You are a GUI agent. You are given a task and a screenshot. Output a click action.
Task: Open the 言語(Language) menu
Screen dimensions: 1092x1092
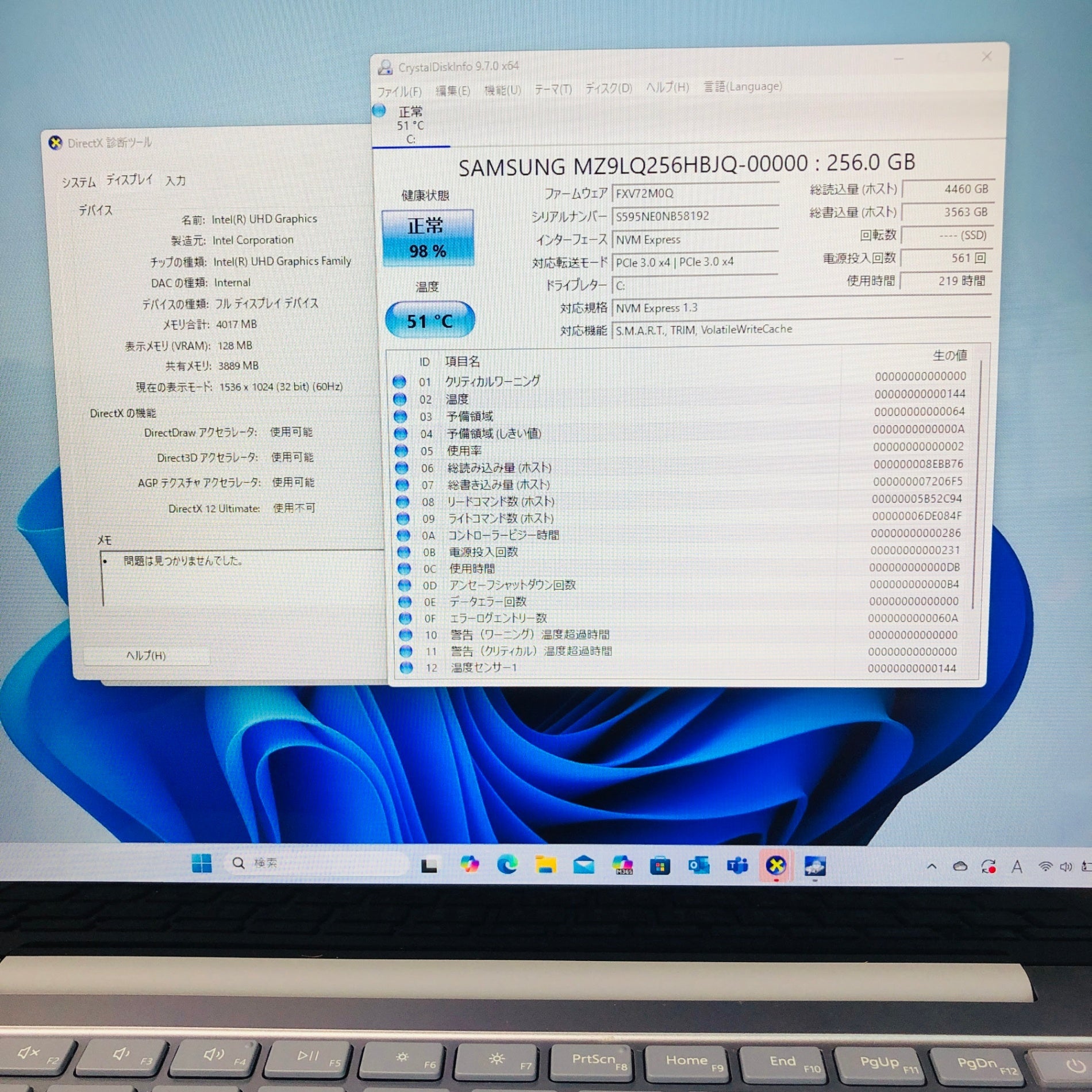tap(743, 87)
